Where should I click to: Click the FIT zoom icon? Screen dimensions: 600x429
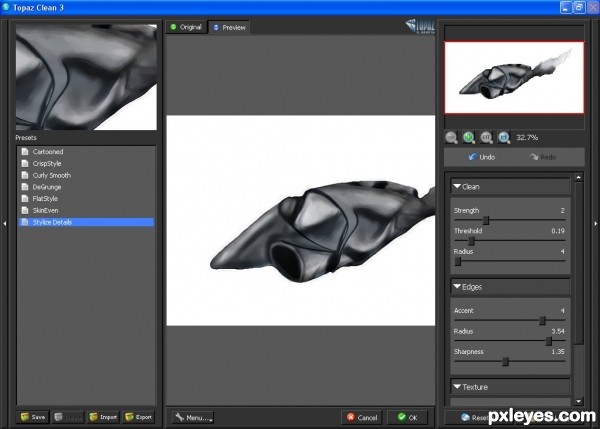pyautogui.click(x=486, y=137)
